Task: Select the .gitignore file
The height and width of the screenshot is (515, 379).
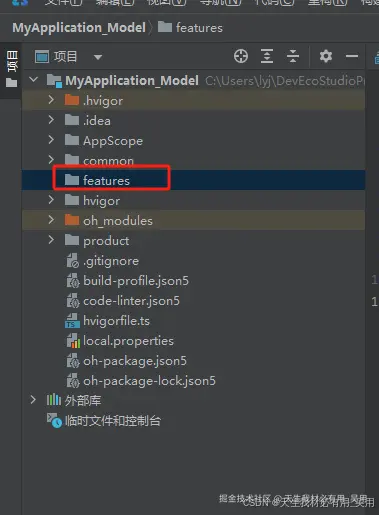Action: pyautogui.click(x=193, y=261)
